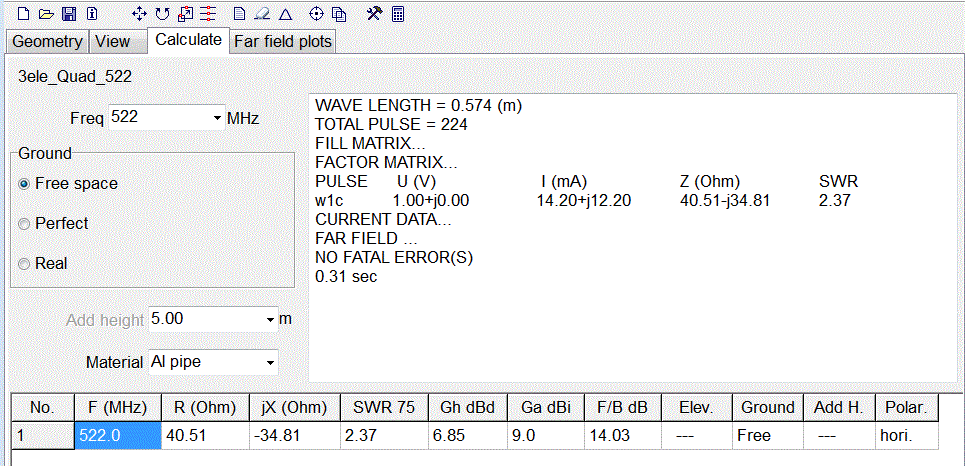Open the Material dropdown
This screenshot has height=466, width=965.
click(x=270, y=362)
